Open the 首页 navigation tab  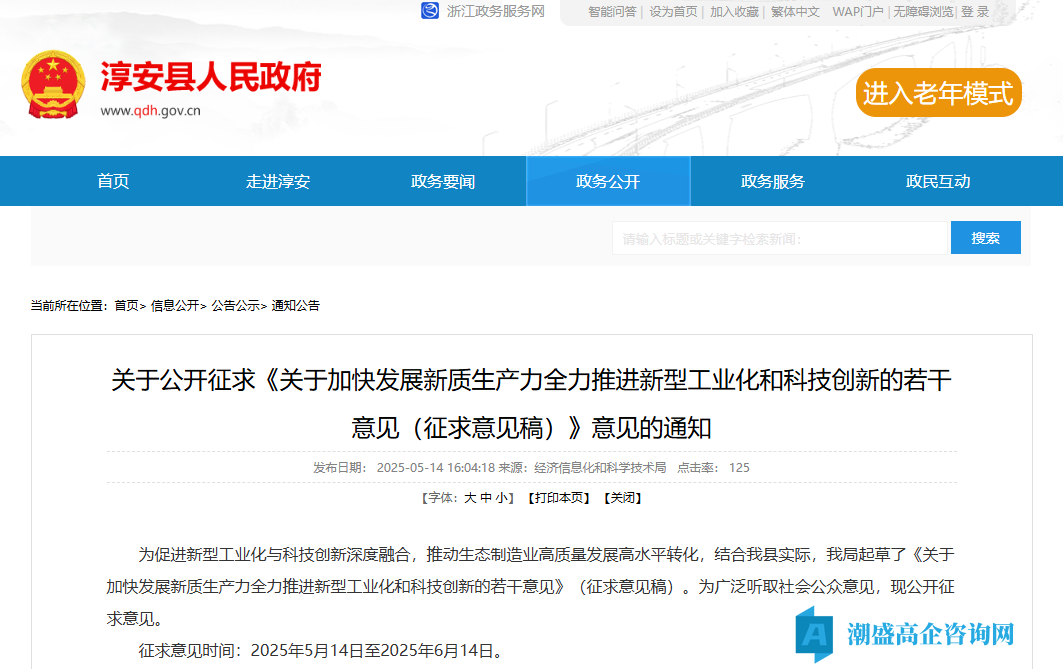click(x=113, y=181)
